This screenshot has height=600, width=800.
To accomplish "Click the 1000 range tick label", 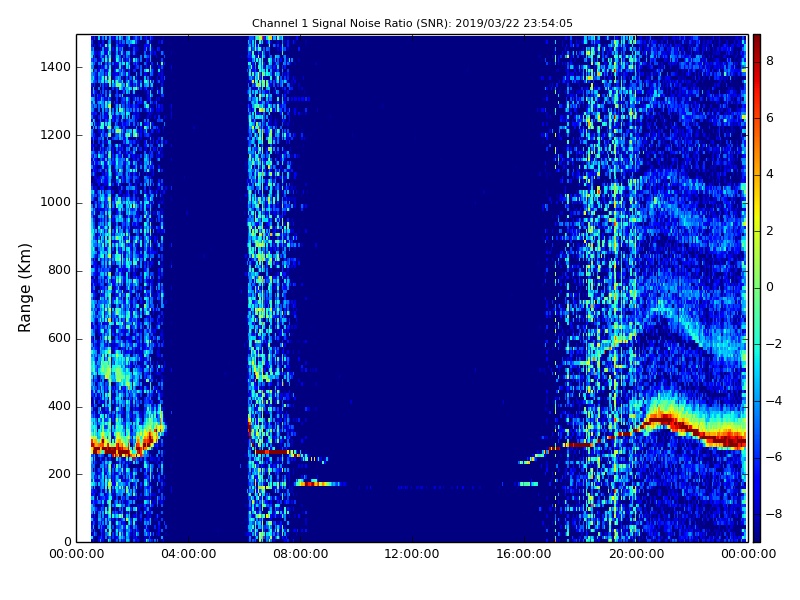I will [x=56, y=203].
